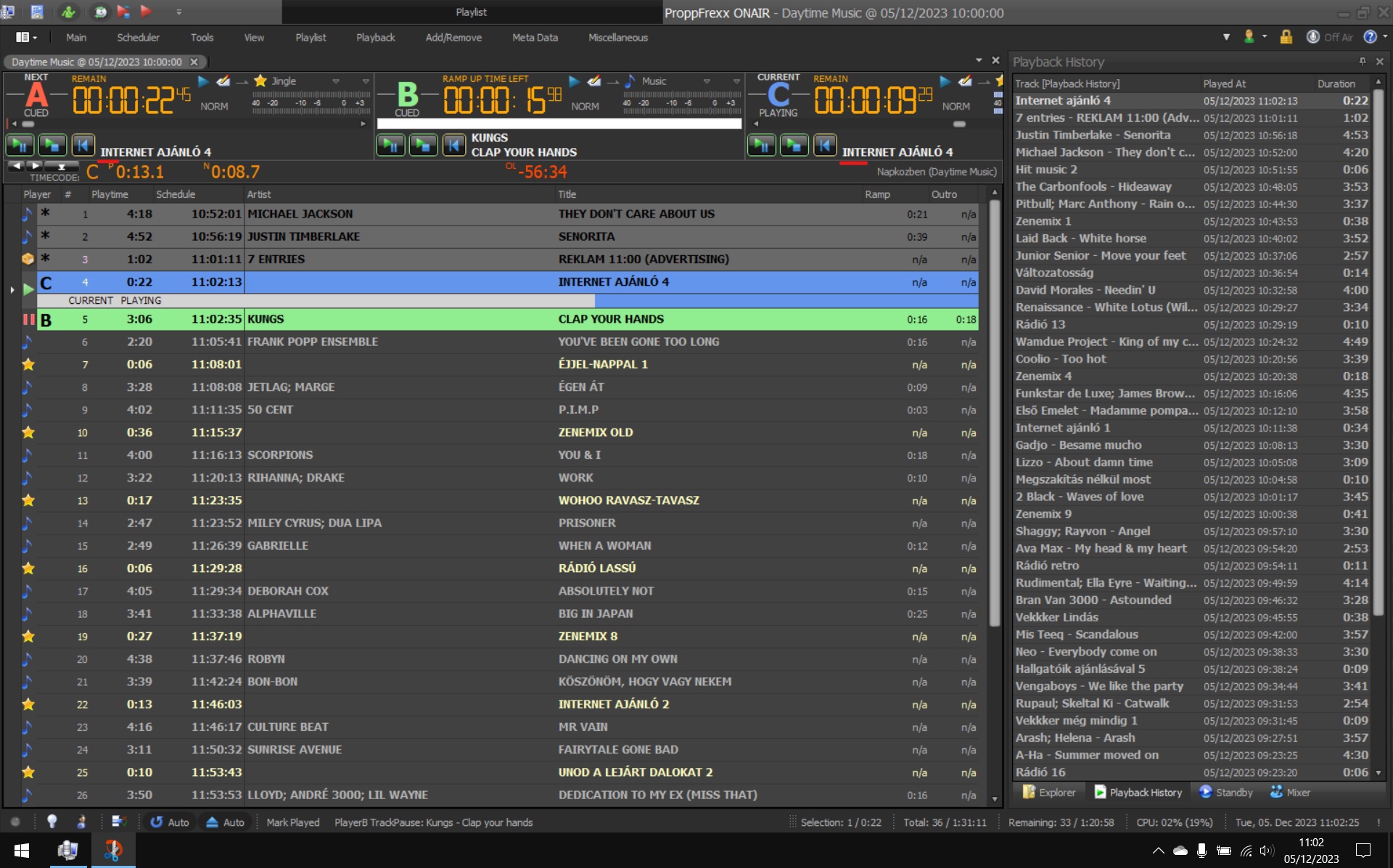Click Player B play/pause button

click(390, 145)
